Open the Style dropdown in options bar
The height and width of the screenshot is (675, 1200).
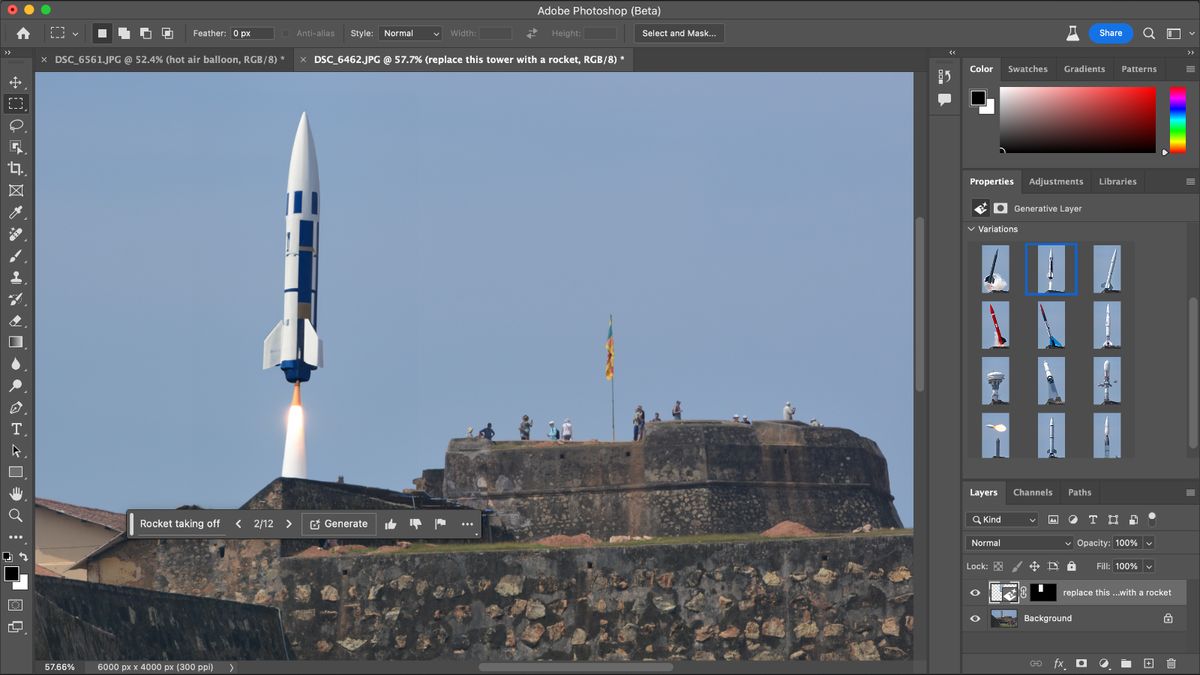pos(409,33)
